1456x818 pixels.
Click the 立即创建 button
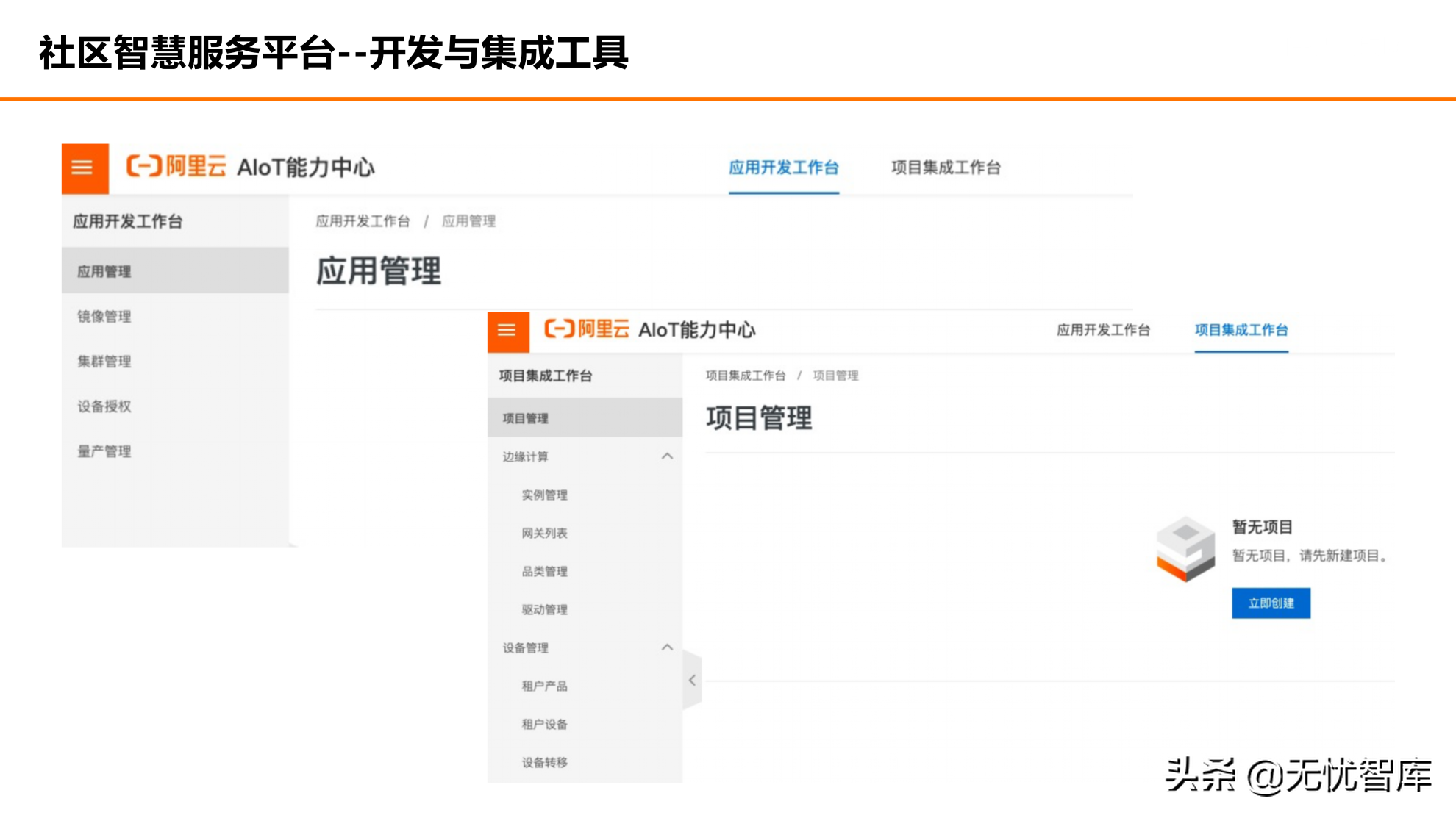[x=1271, y=603]
